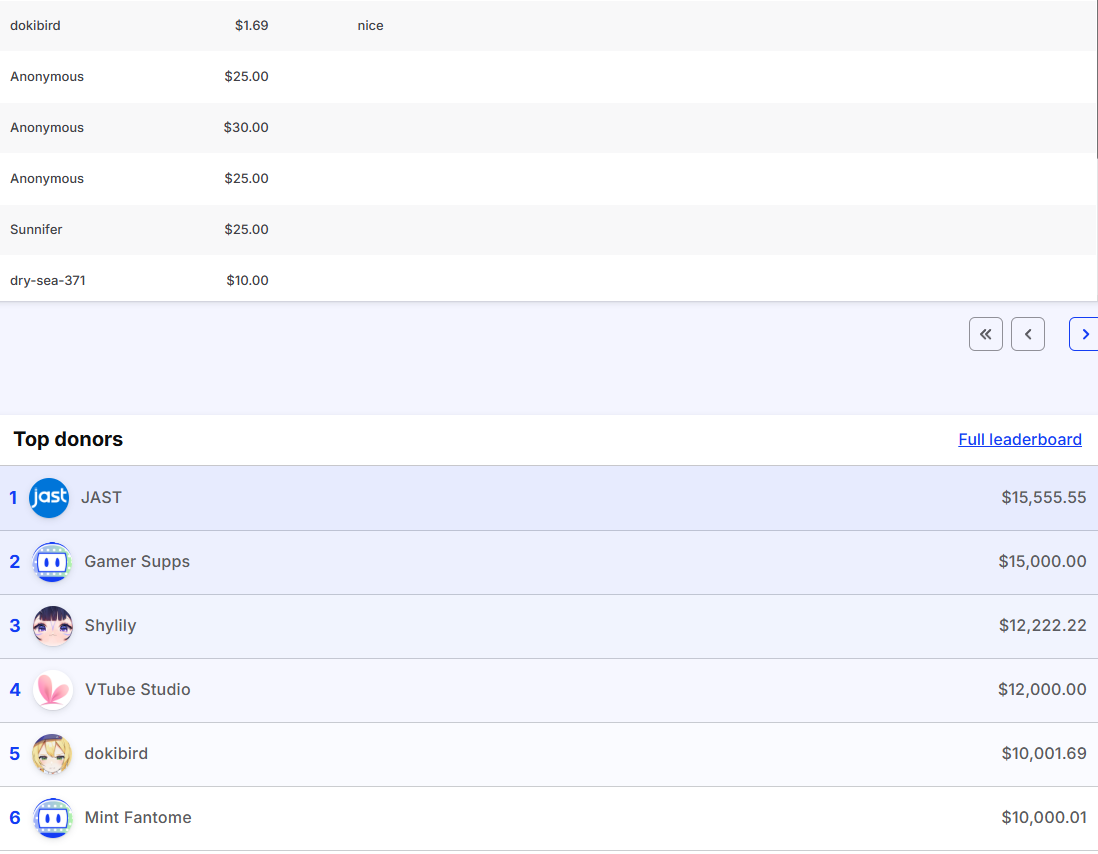The height and width of the screenshot is (854, 1098).
Task: Select VTube Studio donor name
Action: [138, 690]
